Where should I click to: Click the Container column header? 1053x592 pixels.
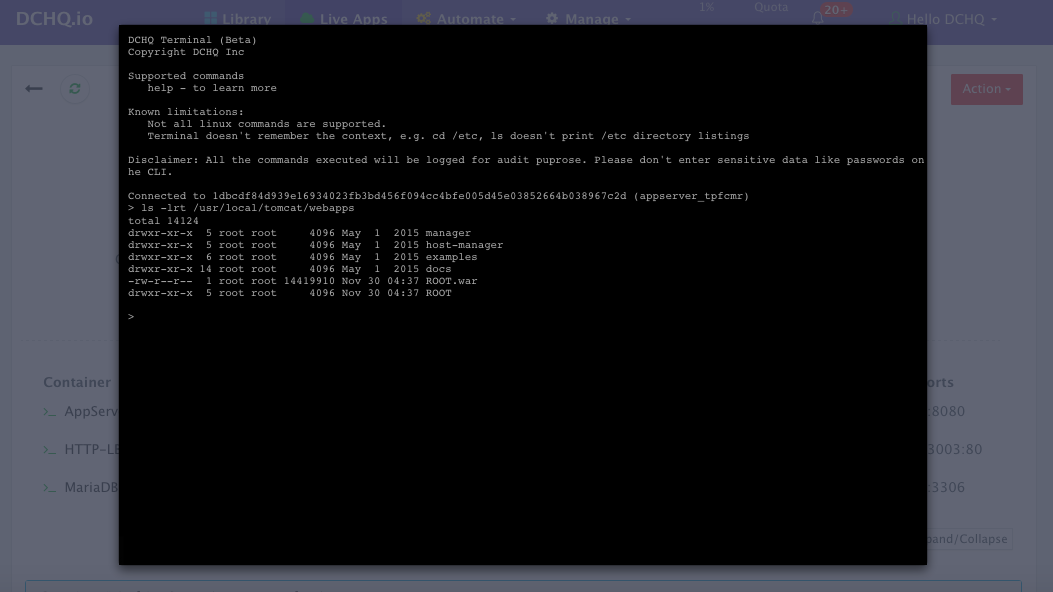click(x=77, y=383)
